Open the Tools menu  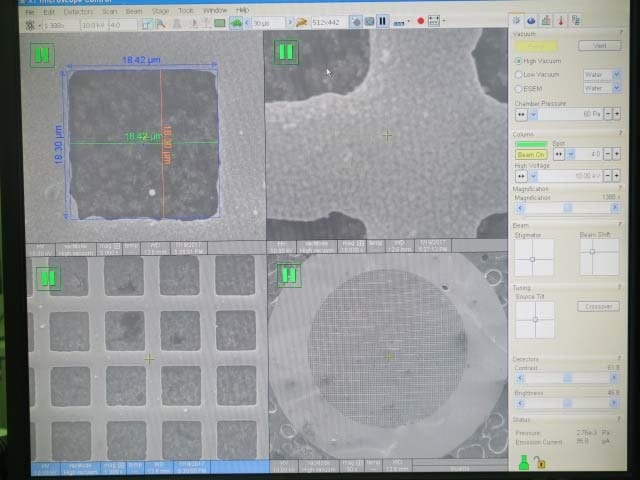[186, 11]
